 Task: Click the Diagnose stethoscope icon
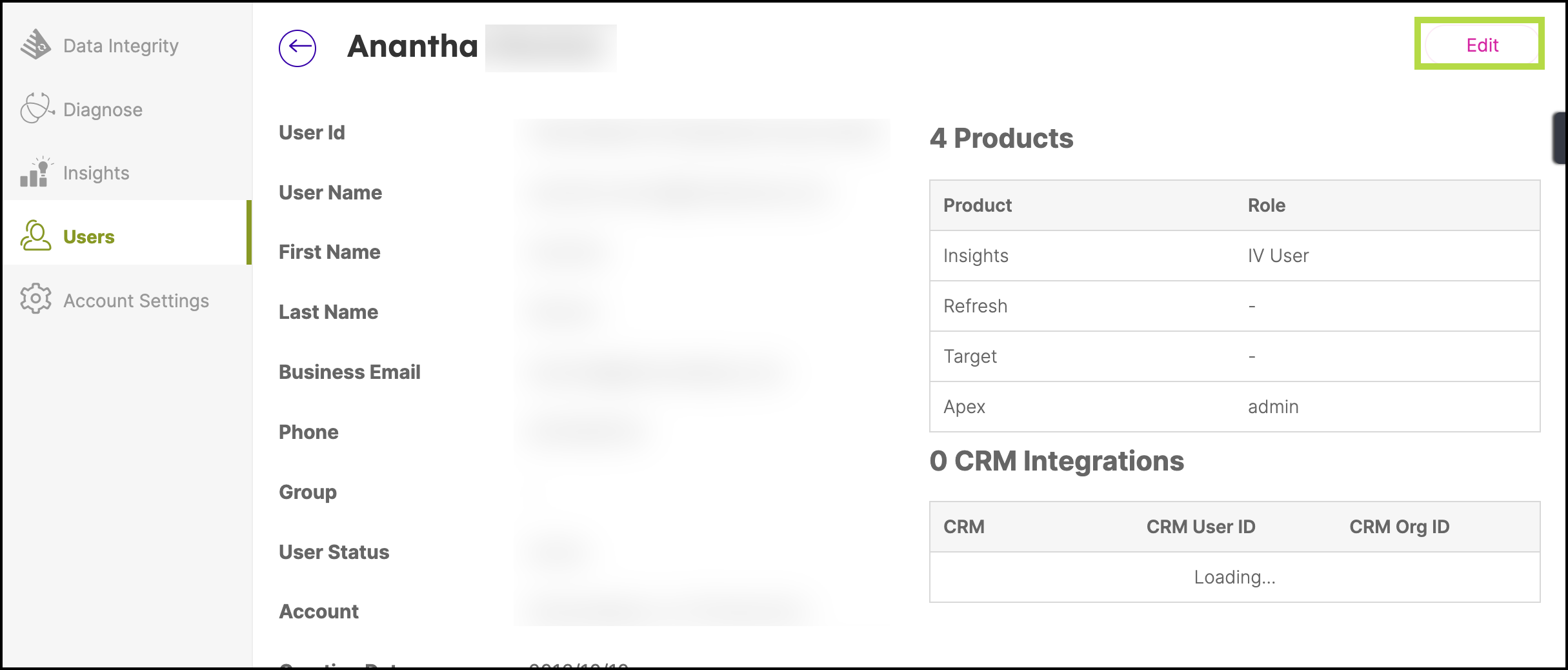37,108
